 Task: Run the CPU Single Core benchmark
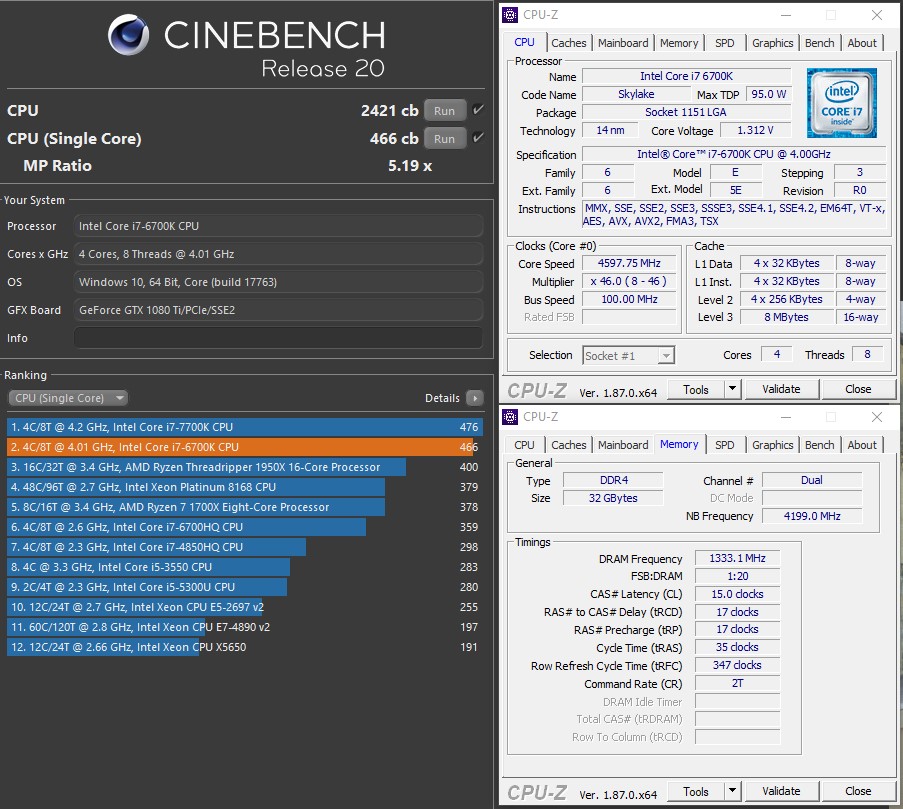444,138
